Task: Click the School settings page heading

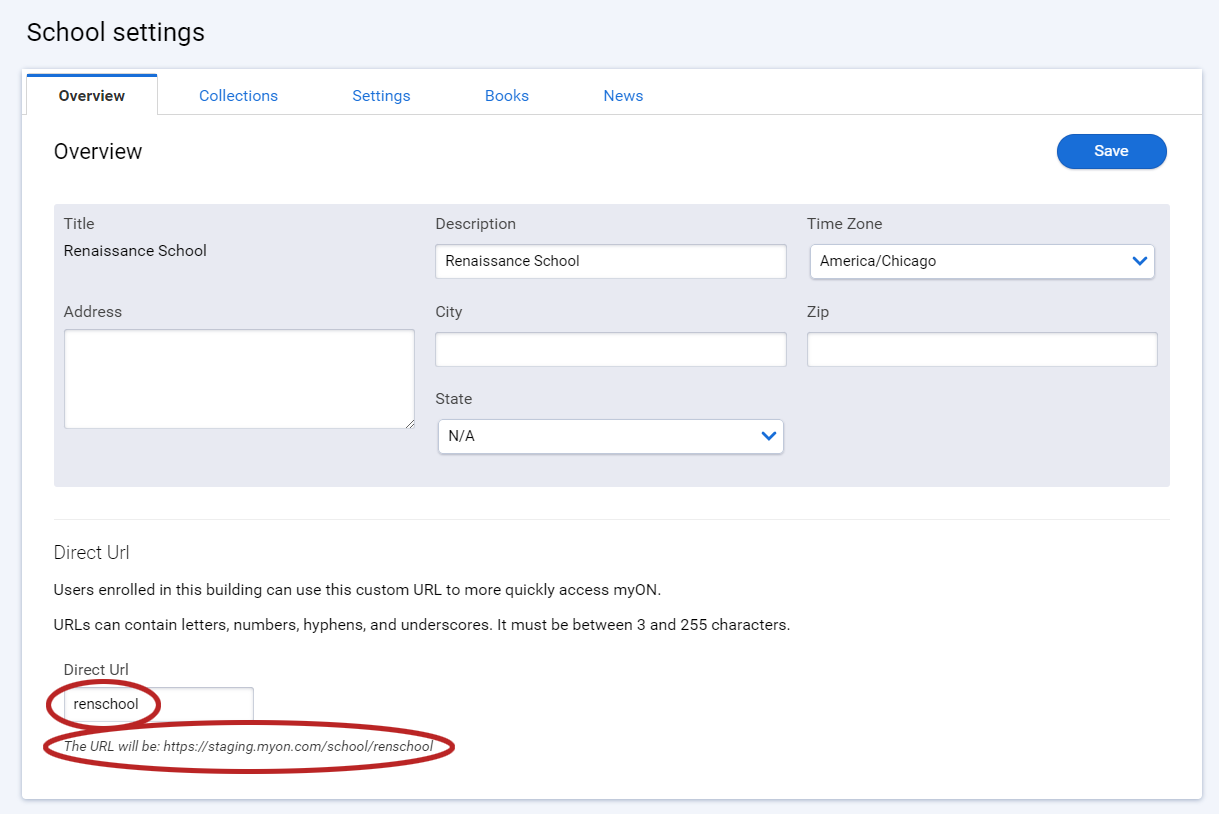Action: coord(116,32)
